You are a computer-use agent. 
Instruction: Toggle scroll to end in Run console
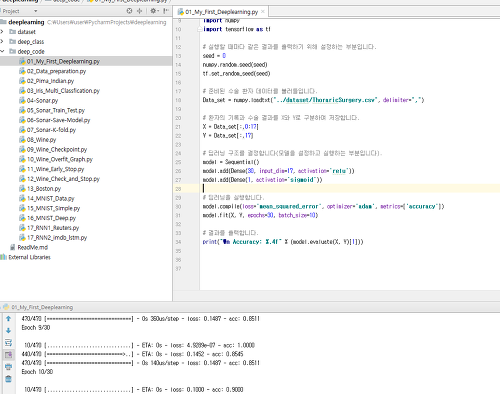pos(9,354)
